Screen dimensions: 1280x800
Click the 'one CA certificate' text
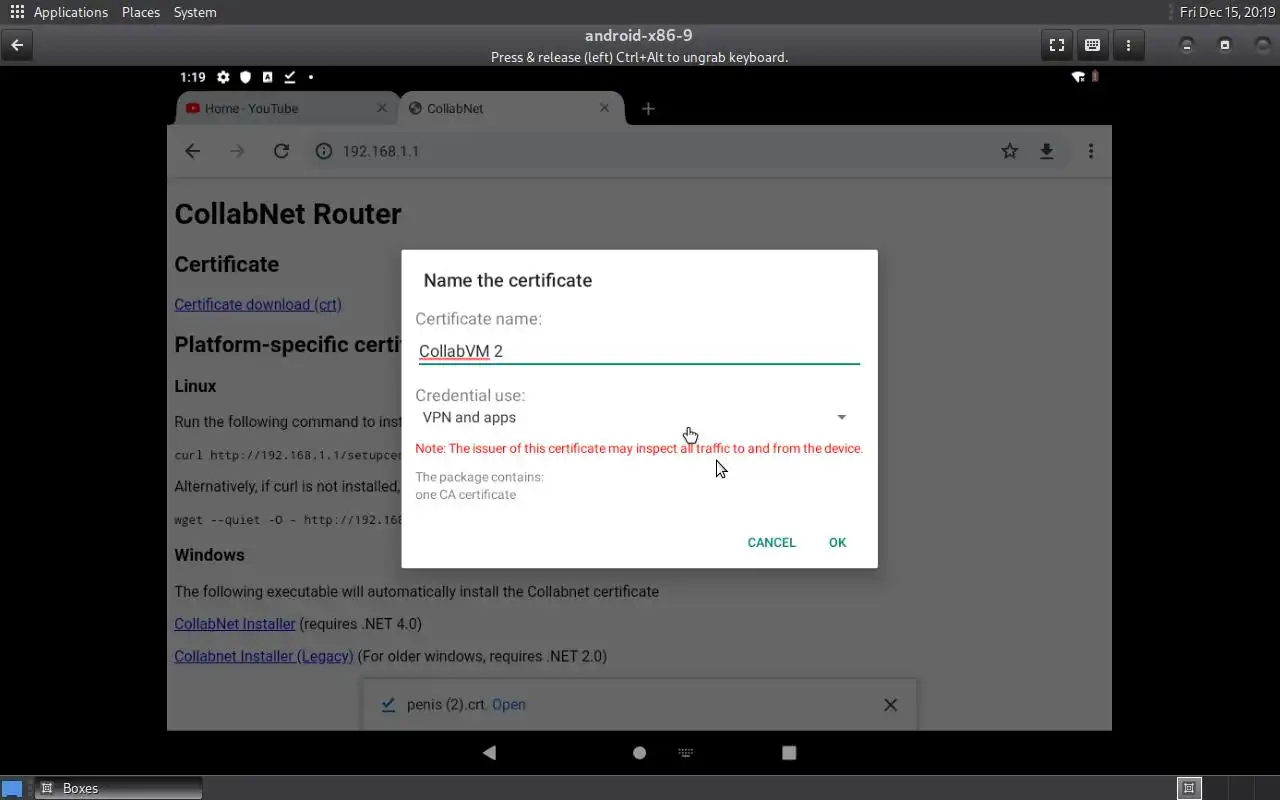point(466,494)
